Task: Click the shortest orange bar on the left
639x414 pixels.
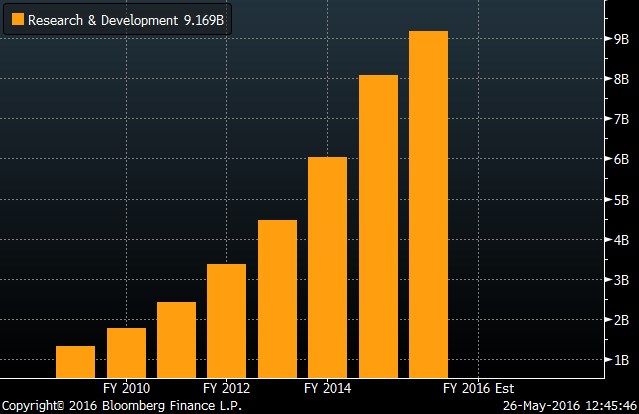Action: click(75, 362)
